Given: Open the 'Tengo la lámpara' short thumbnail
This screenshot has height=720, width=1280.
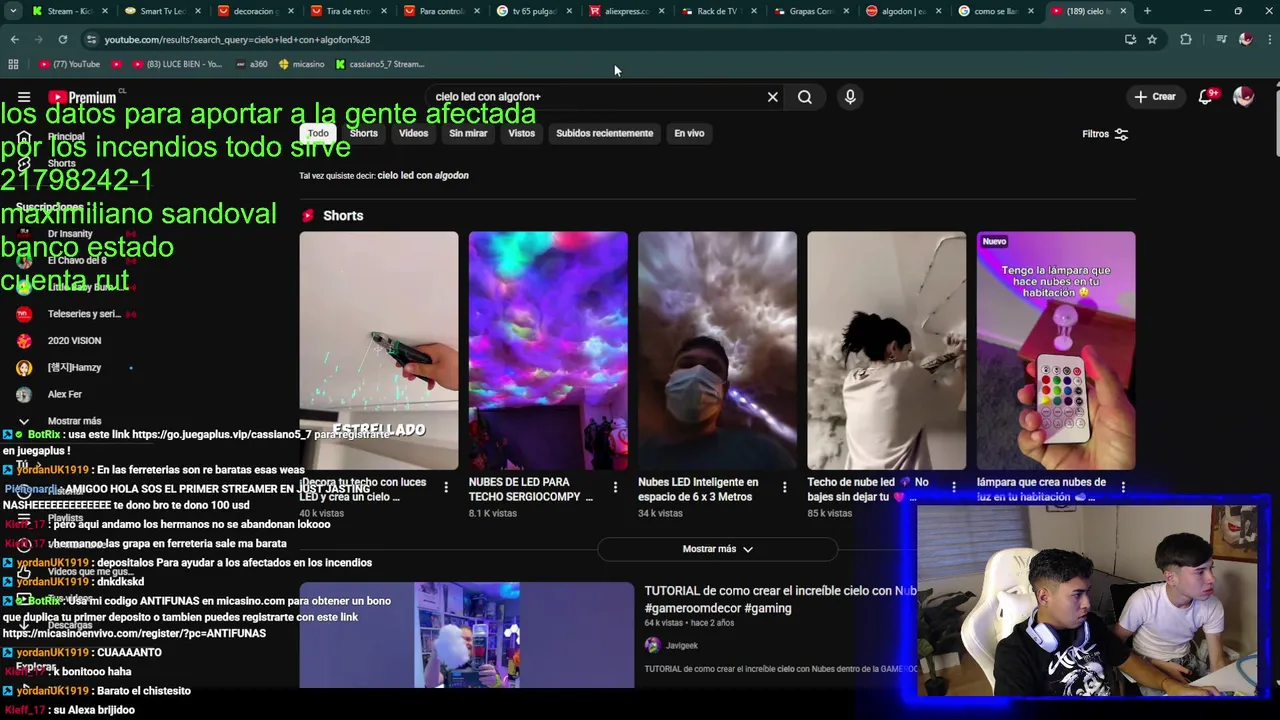Looking at the screenshot, I should click(x=1056, y=351).
